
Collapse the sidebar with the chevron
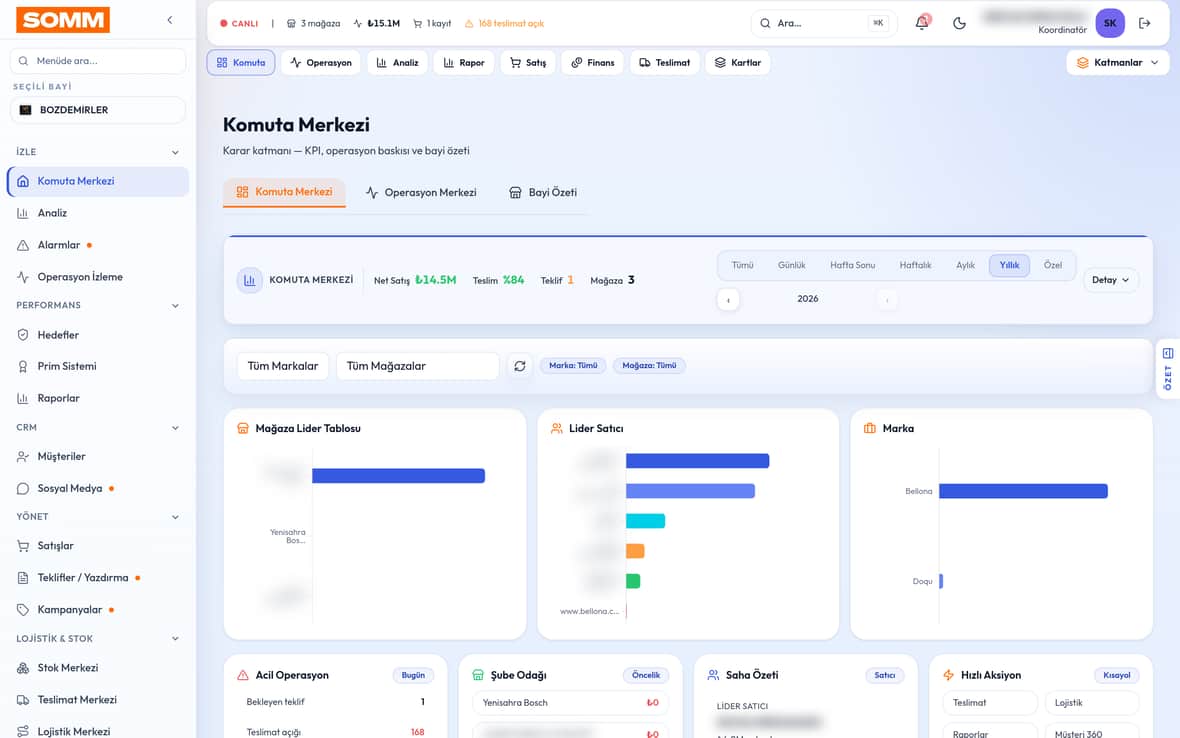tap(170, 20)
